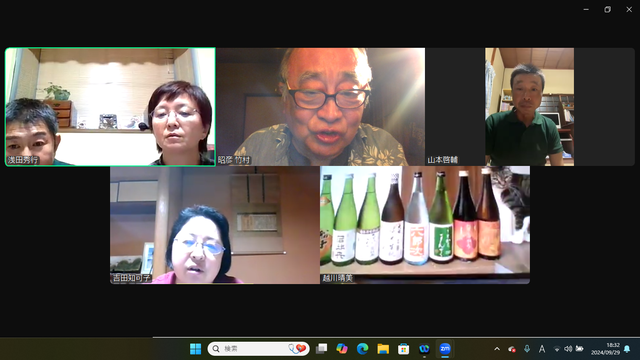Open Microsoft Edge from the taskbar
This screenshot has height=360, width=640.
pyautogui.click(x=362, y=349)
